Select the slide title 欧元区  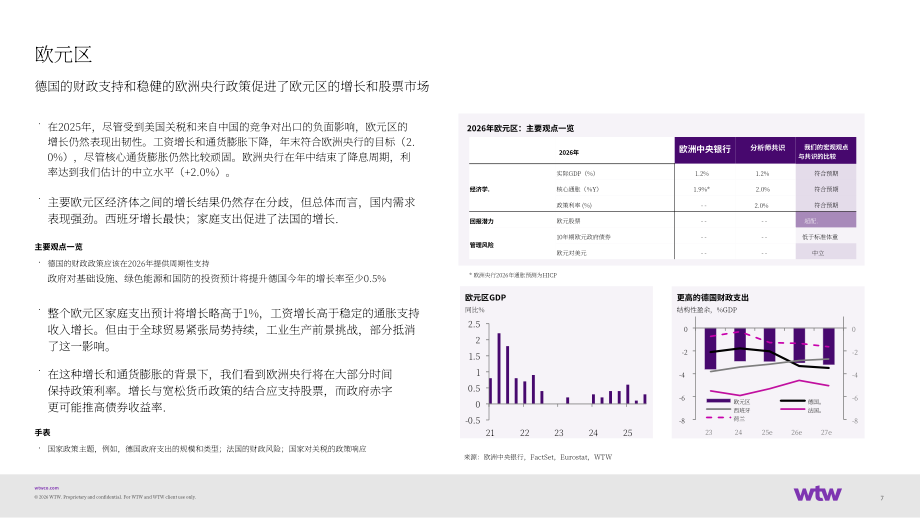click(63, 55)
